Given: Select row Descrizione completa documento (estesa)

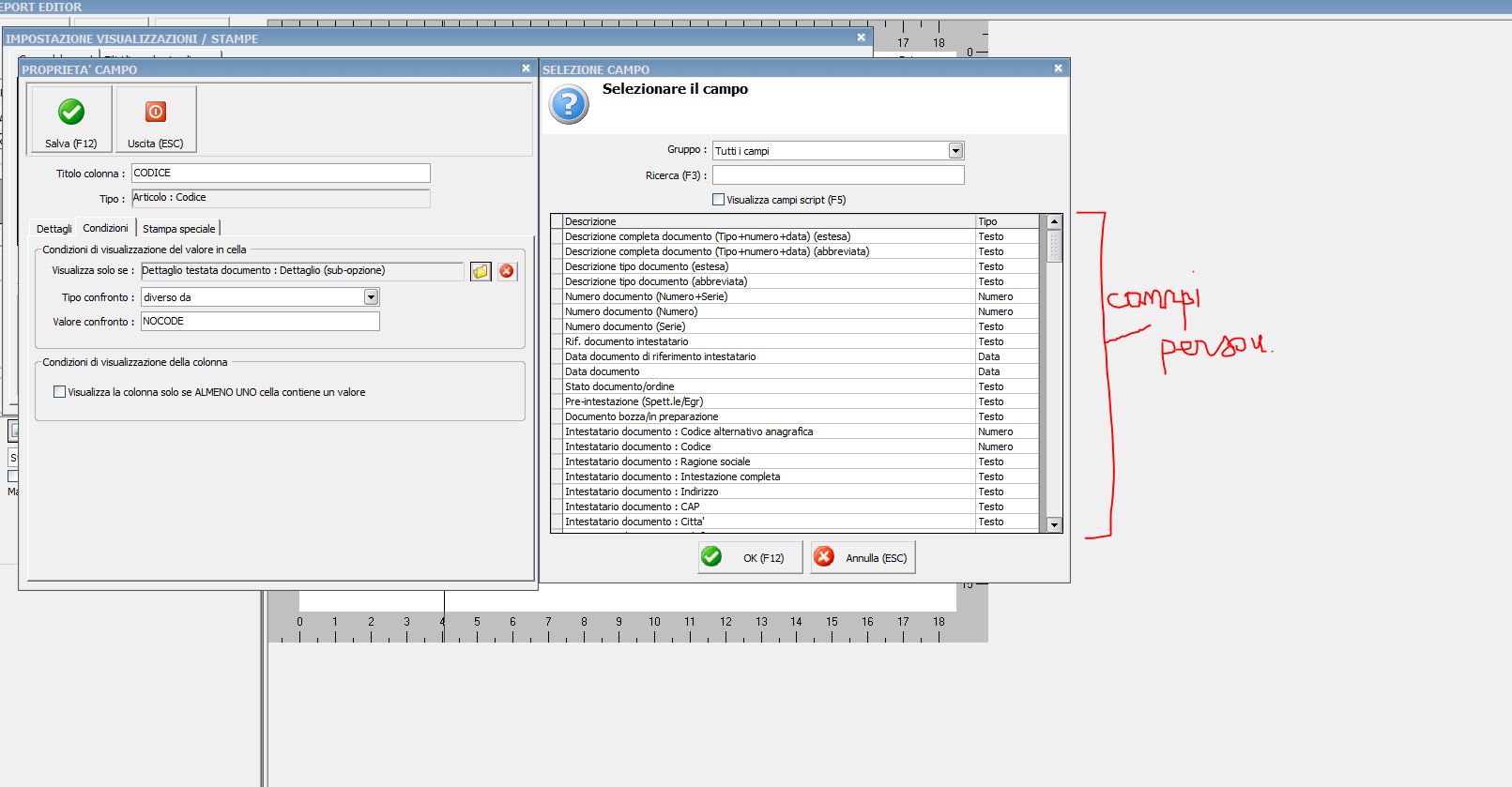Looking at the screenshot, I should [796, 236].
